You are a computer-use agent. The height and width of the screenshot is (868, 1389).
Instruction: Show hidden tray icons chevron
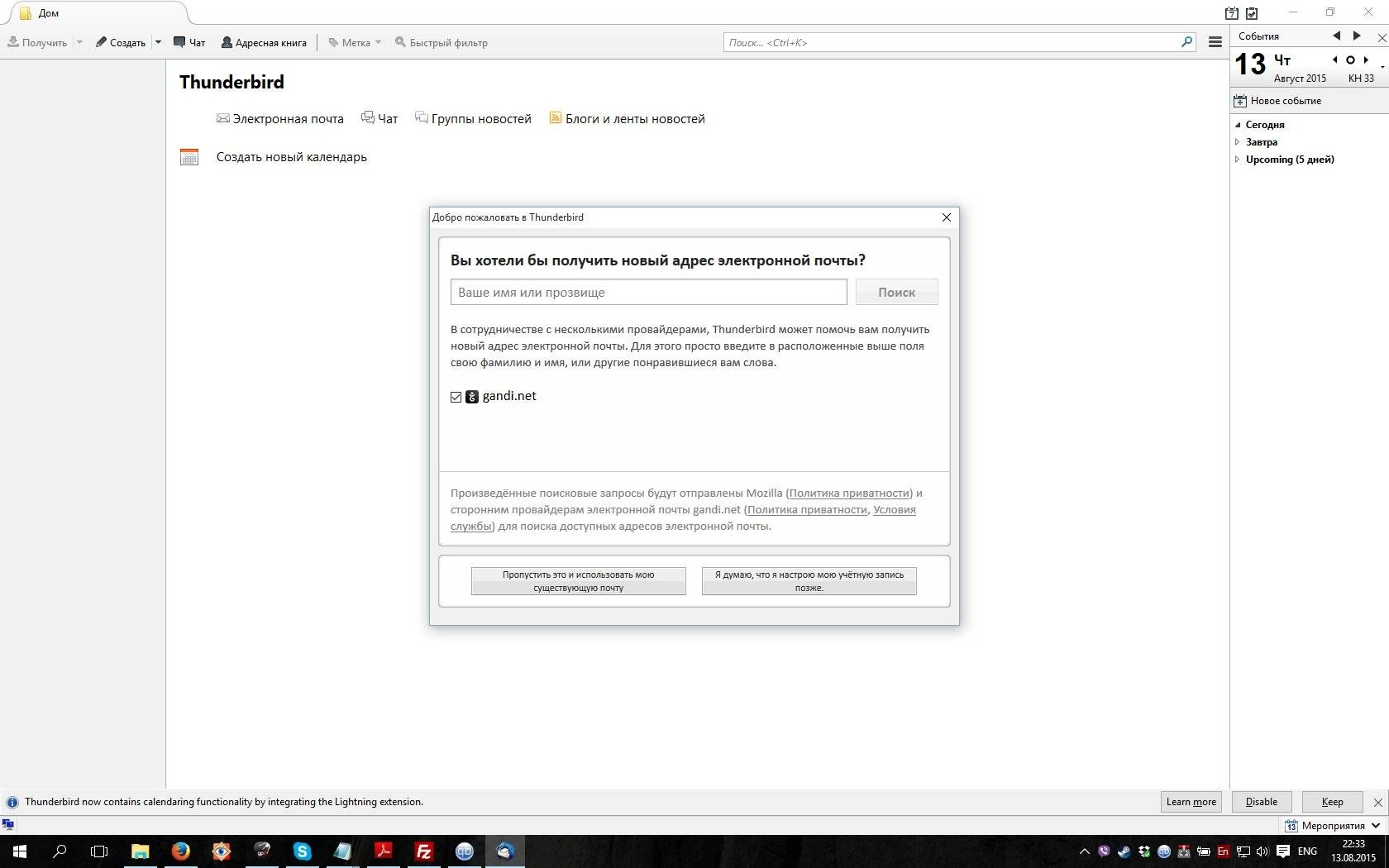1085,851
